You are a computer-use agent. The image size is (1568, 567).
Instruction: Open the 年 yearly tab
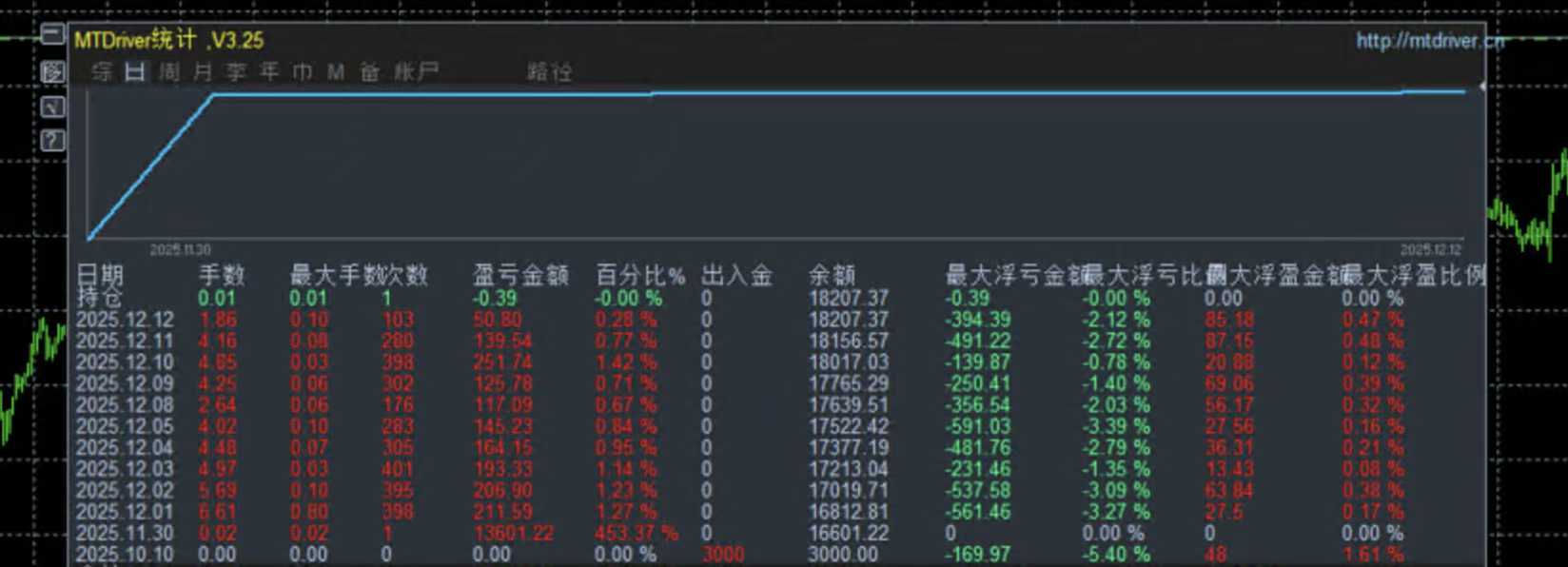tap(269, 71)
